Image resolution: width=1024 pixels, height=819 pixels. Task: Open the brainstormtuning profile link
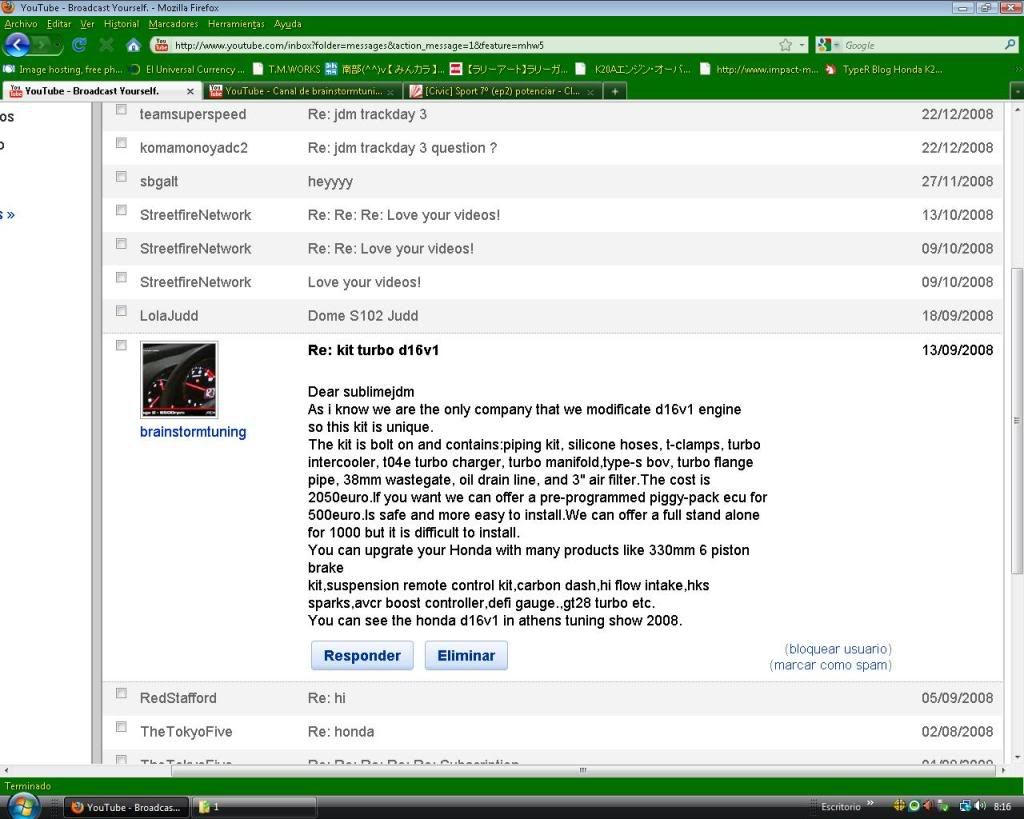pyautogui.click(x=193, y=432)
